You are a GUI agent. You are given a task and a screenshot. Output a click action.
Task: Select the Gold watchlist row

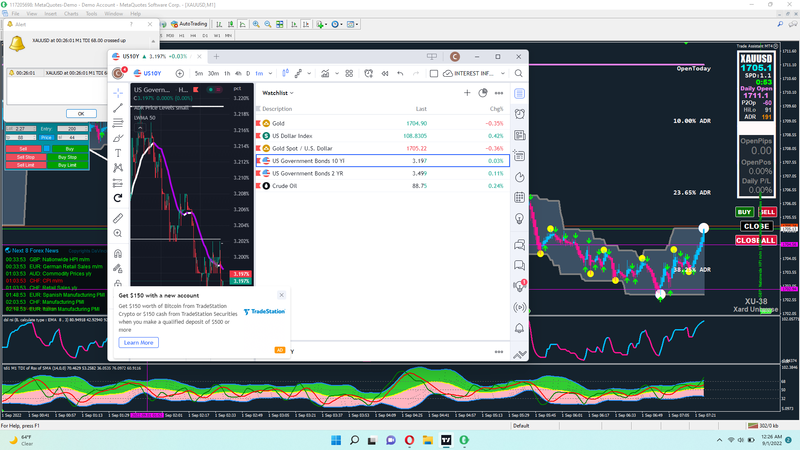pyautogui.click(x=382, y=123)
